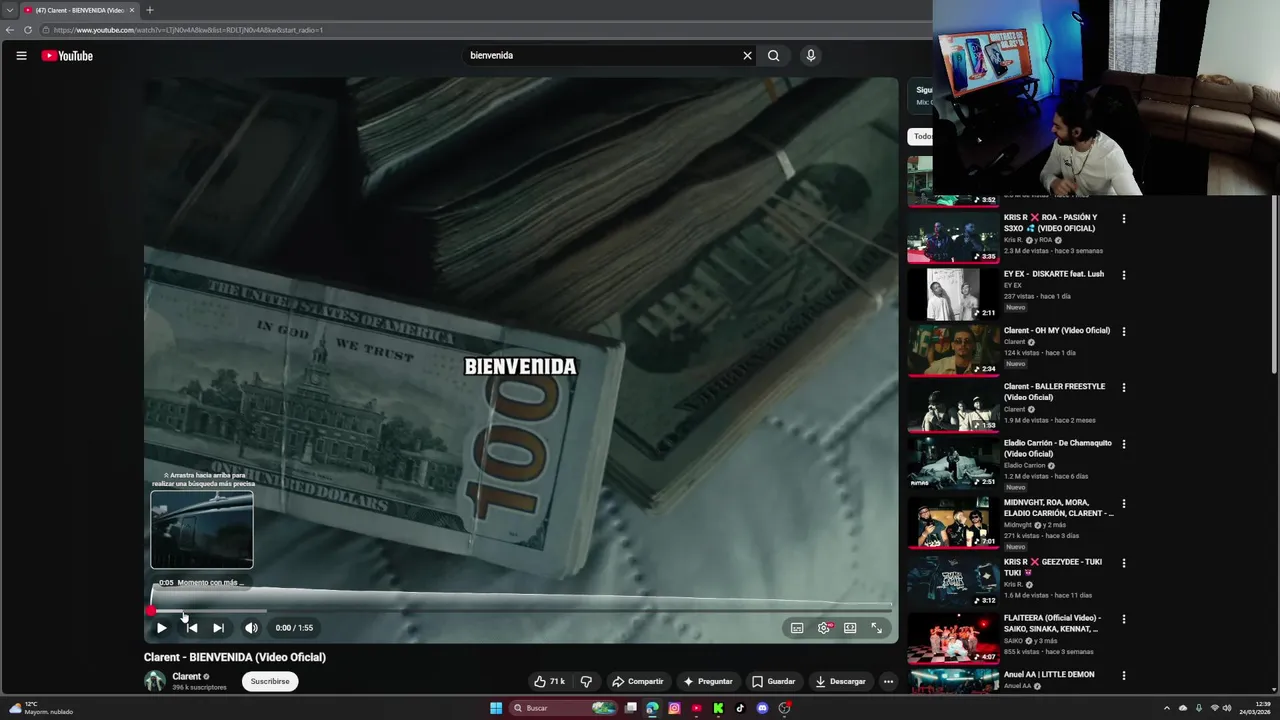
Task: Open the Anuel AA LITTLE DEMON title
Action: pyautogui.click(x=1049, y=675)
